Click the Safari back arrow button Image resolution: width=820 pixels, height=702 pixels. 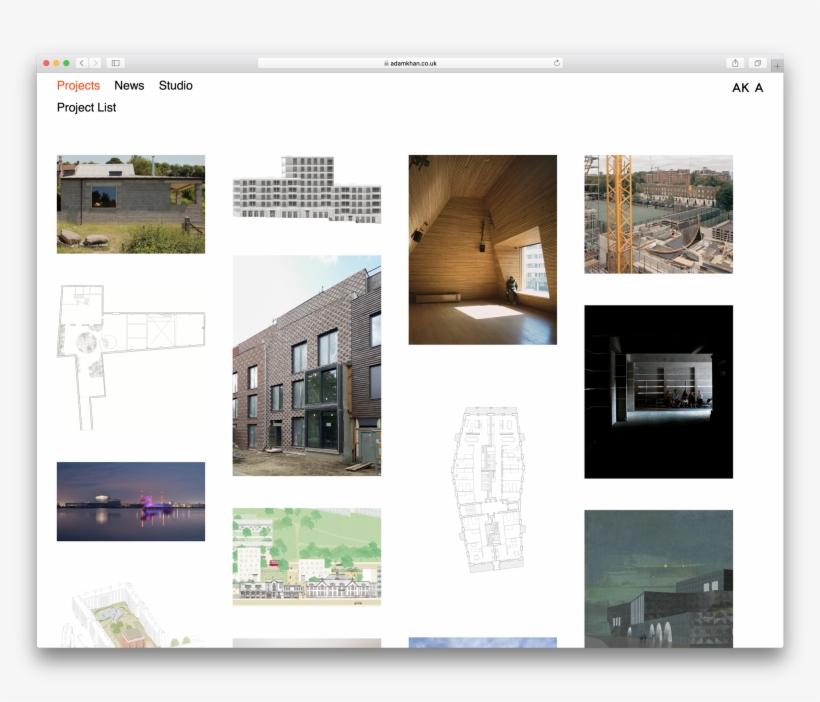point(82,63)
